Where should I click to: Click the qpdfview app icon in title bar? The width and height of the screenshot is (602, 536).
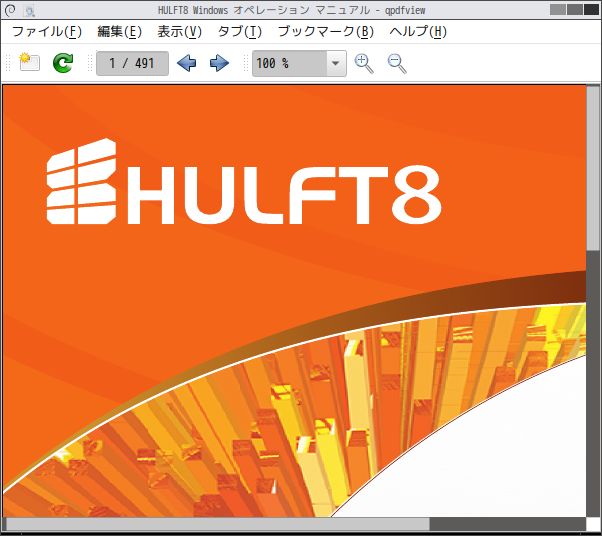[29, 10]
